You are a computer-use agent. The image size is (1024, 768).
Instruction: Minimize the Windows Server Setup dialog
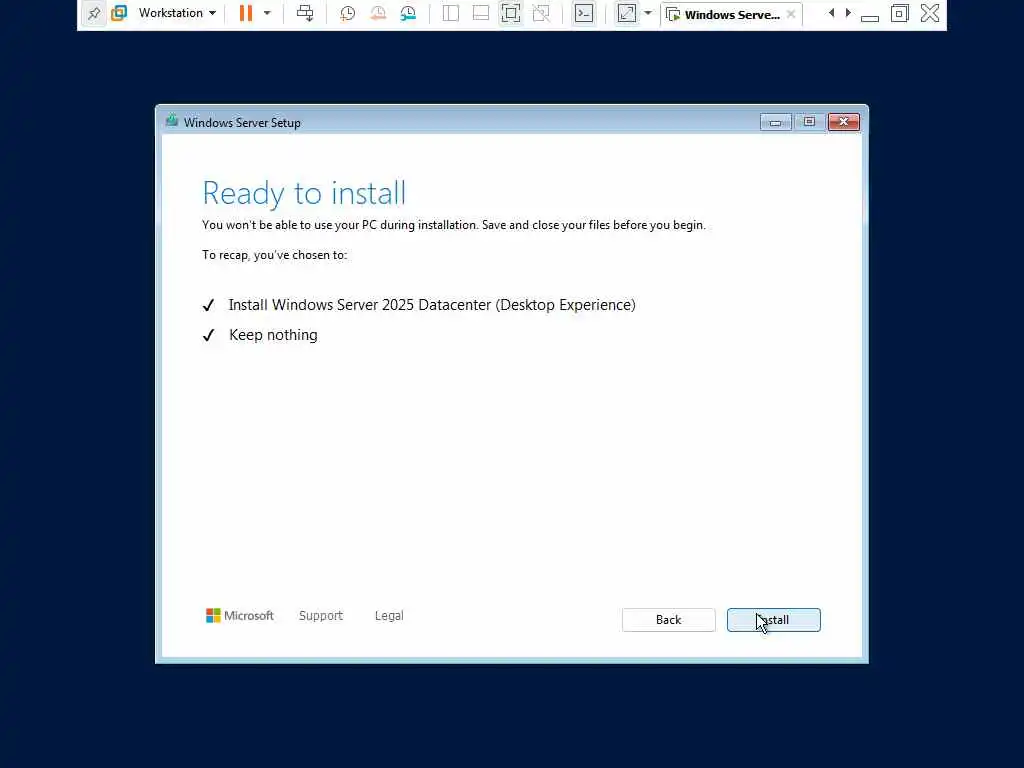point(775,122)
